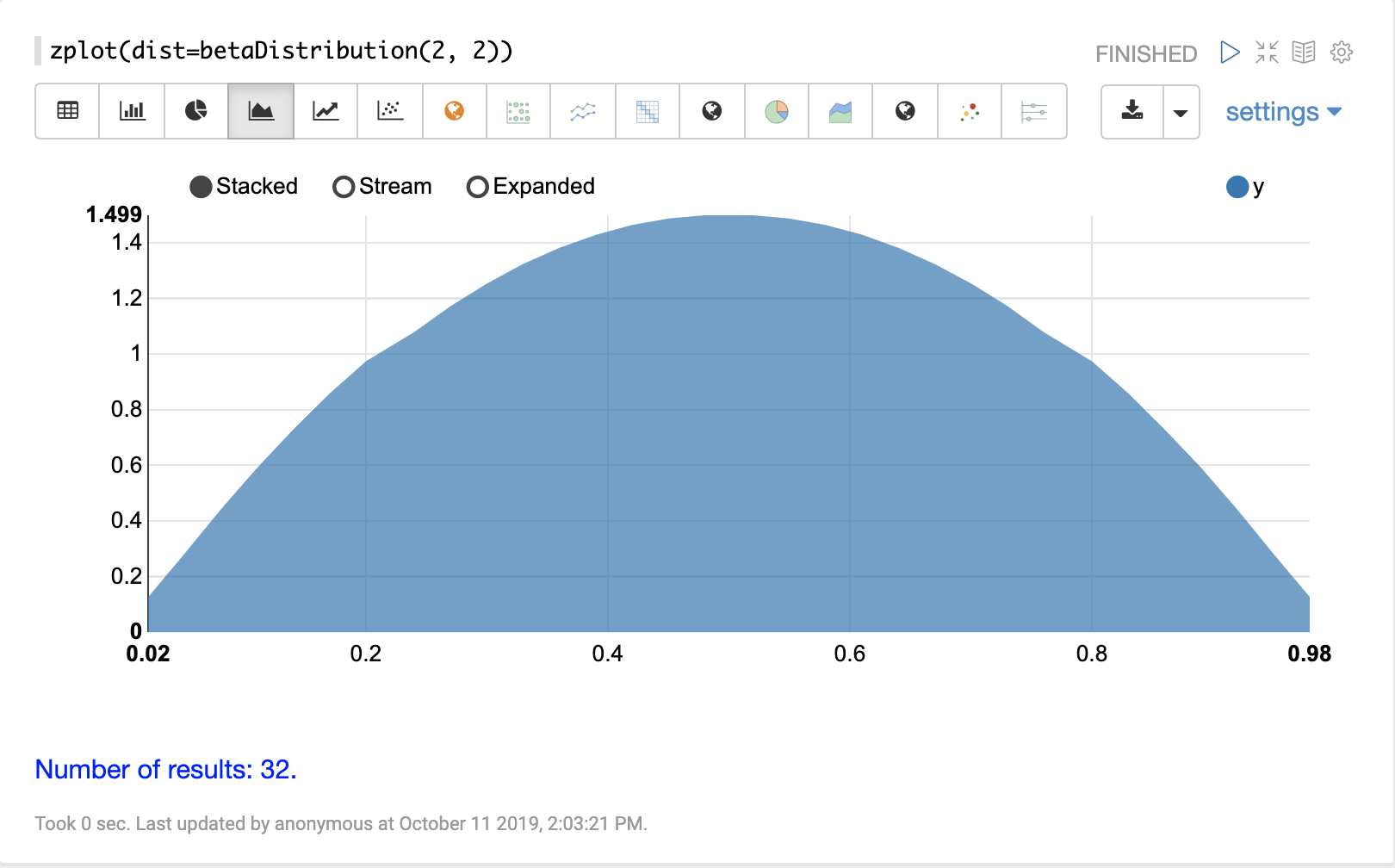The width and height of the screenshot is (1395, 868).
Task: Click into the zplot code editor
Action: [282, 51]
